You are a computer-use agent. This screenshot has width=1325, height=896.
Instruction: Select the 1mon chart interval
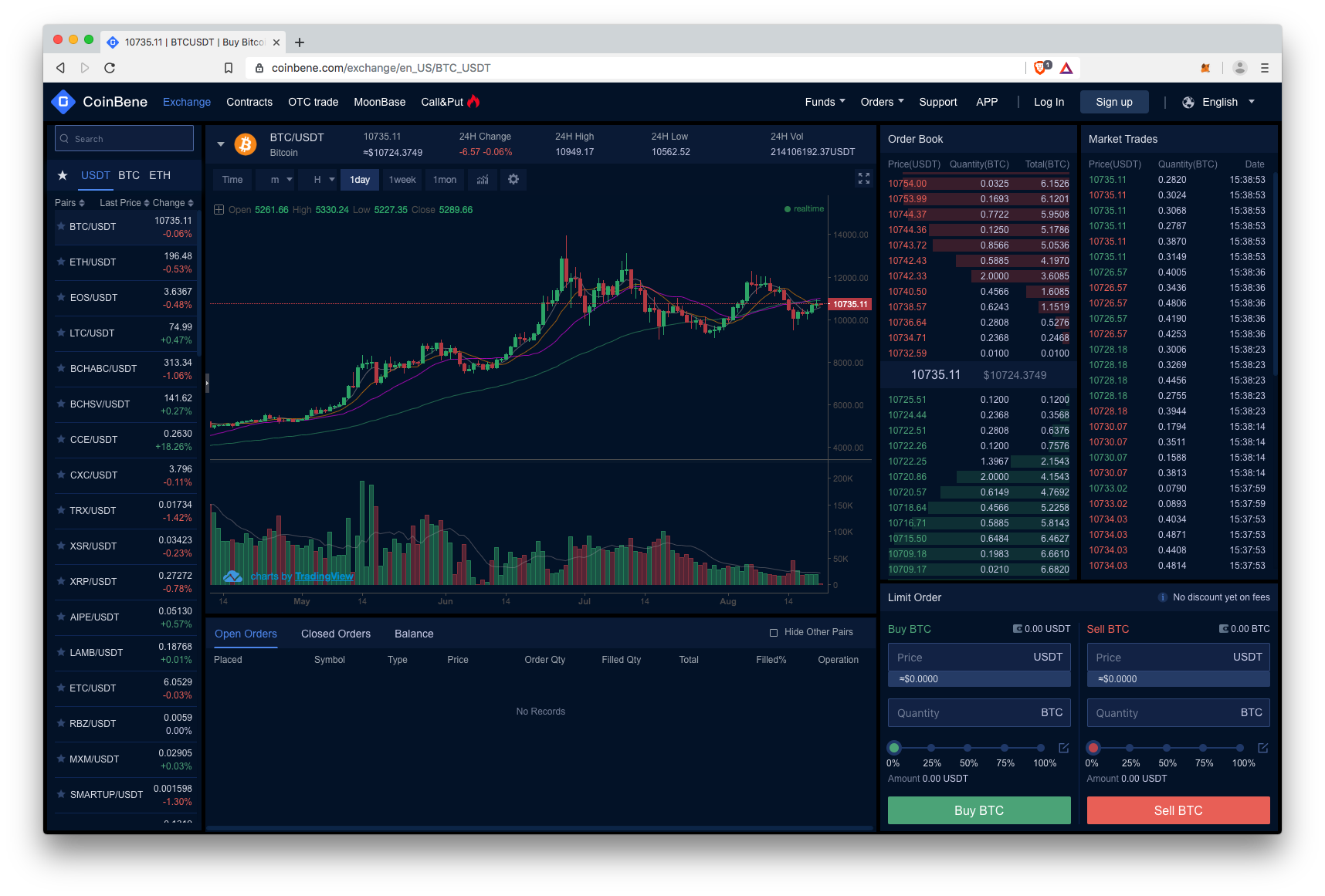click(x=445, y=180)
